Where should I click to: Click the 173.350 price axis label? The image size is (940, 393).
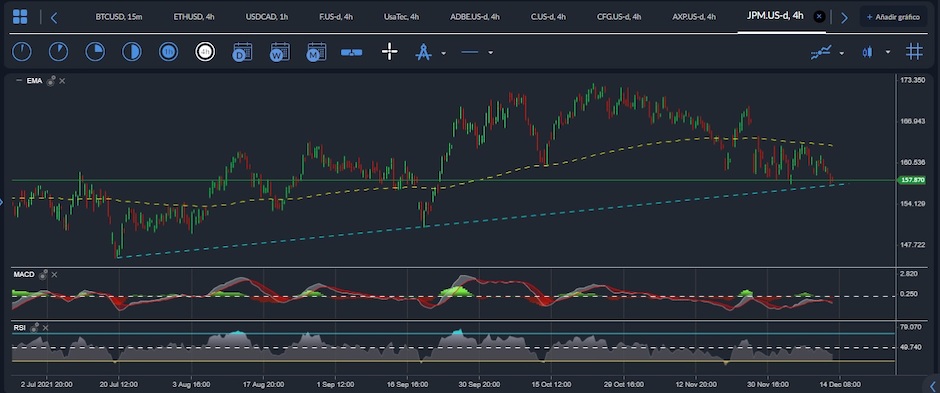pyautogui.click(x=913, y=80)
